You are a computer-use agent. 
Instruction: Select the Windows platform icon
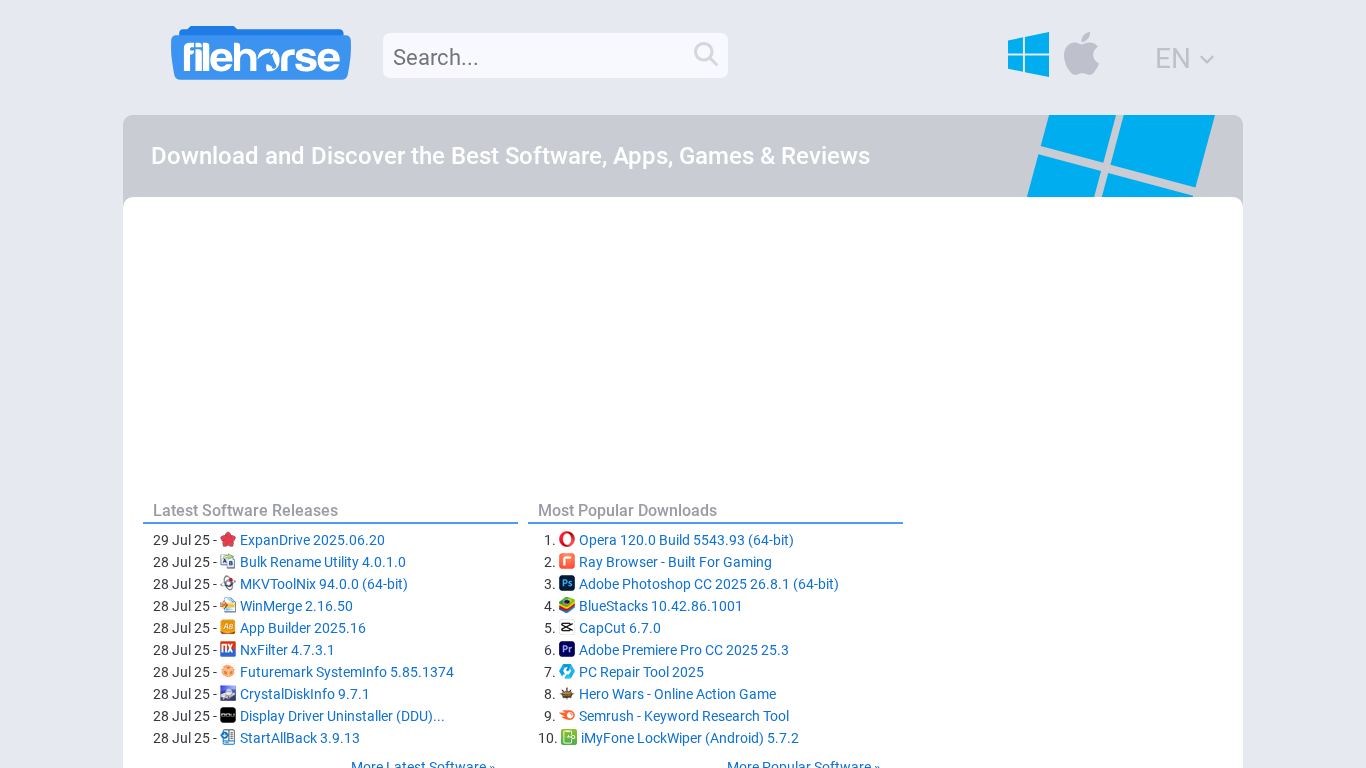point(1028,54)
